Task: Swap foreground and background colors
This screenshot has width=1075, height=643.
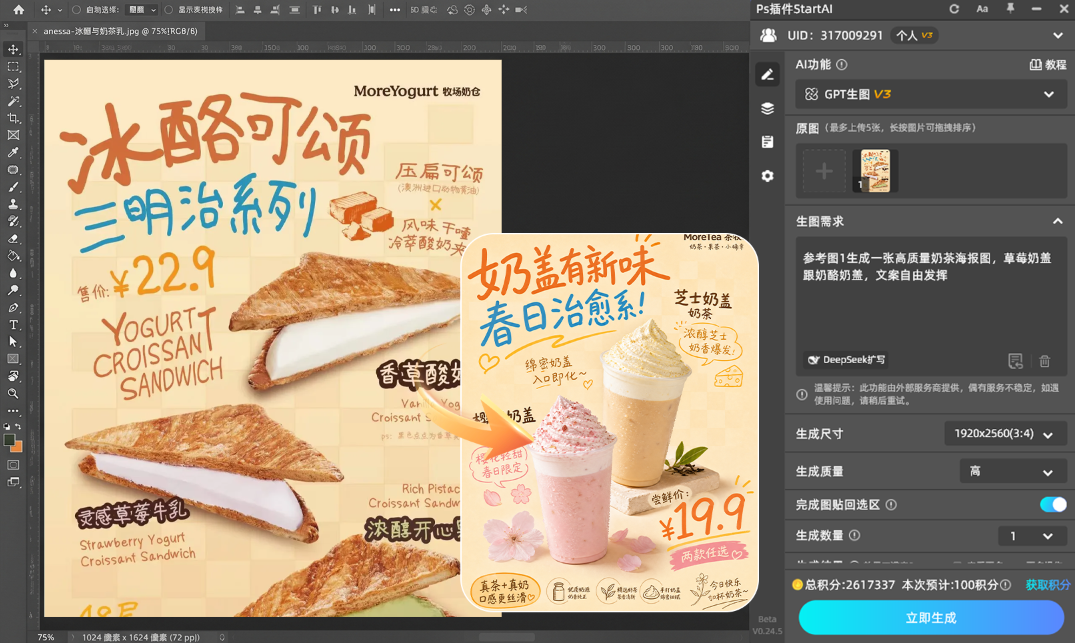Action: tap(19, 426)
